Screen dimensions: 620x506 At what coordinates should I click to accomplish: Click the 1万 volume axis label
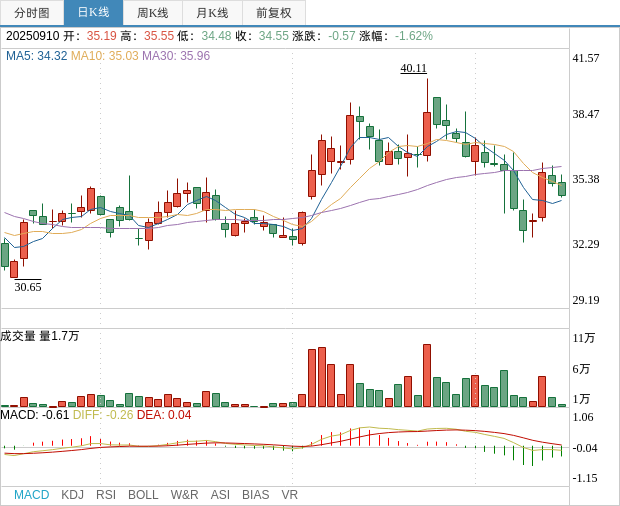pyautogui.click(x=581, y=399)
